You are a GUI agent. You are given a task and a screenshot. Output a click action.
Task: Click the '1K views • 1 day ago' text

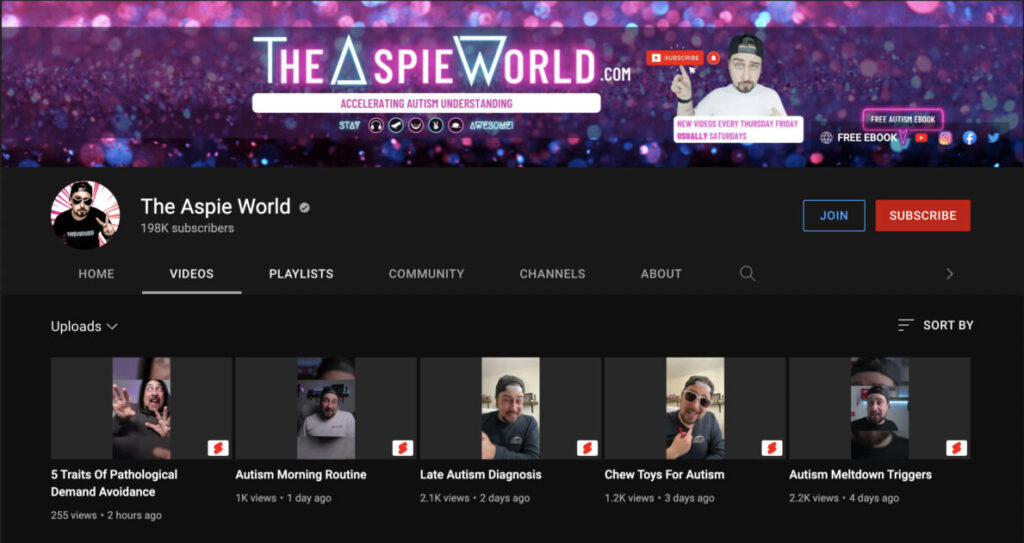pyautogui.click(x=283, y=498)
